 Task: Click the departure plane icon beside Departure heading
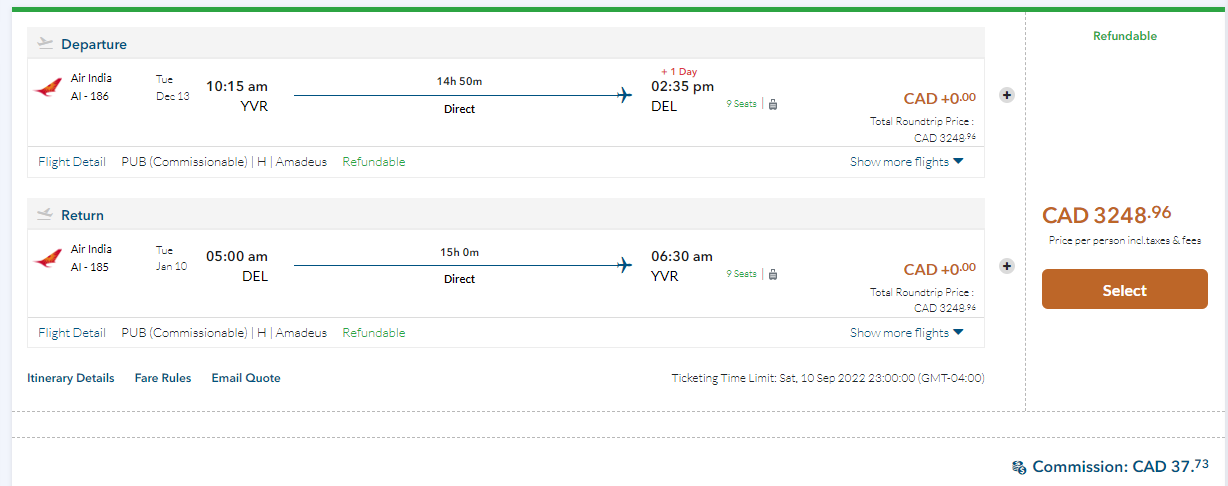click(44, 43)
